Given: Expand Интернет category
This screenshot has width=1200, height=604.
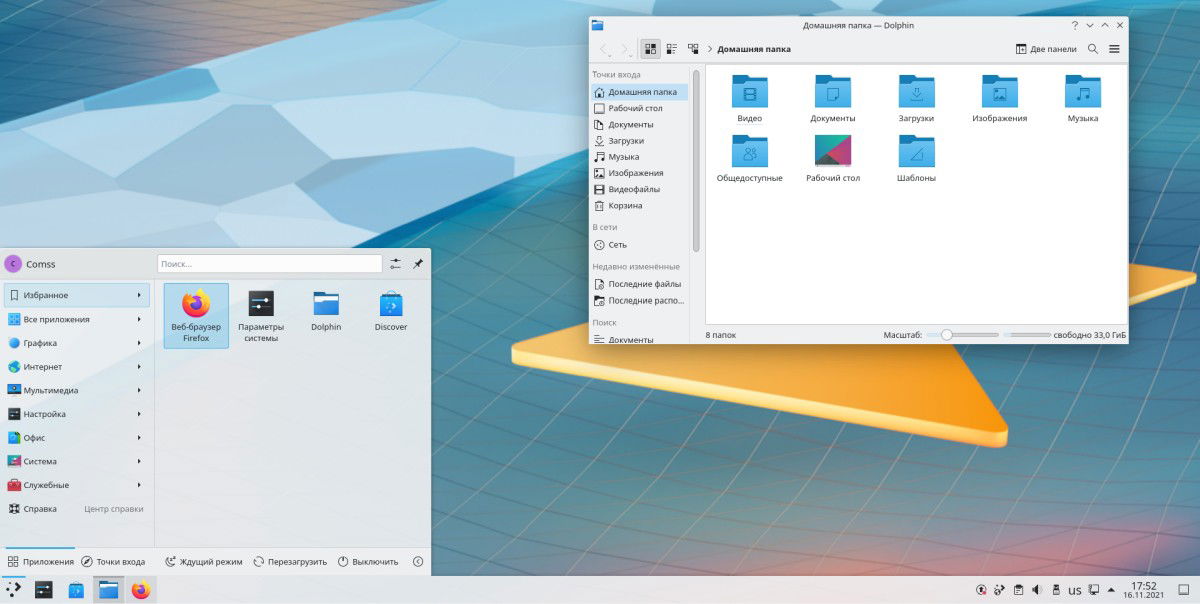Looking at the screenshot, I should coord(77,367).
